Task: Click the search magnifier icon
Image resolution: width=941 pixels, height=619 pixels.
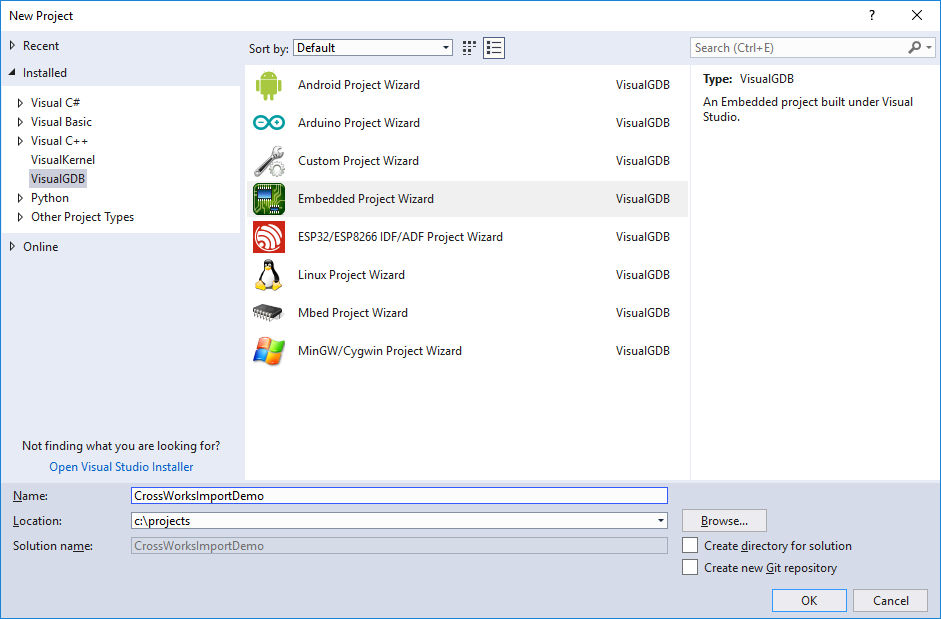Action: click(x=914, y=47)
